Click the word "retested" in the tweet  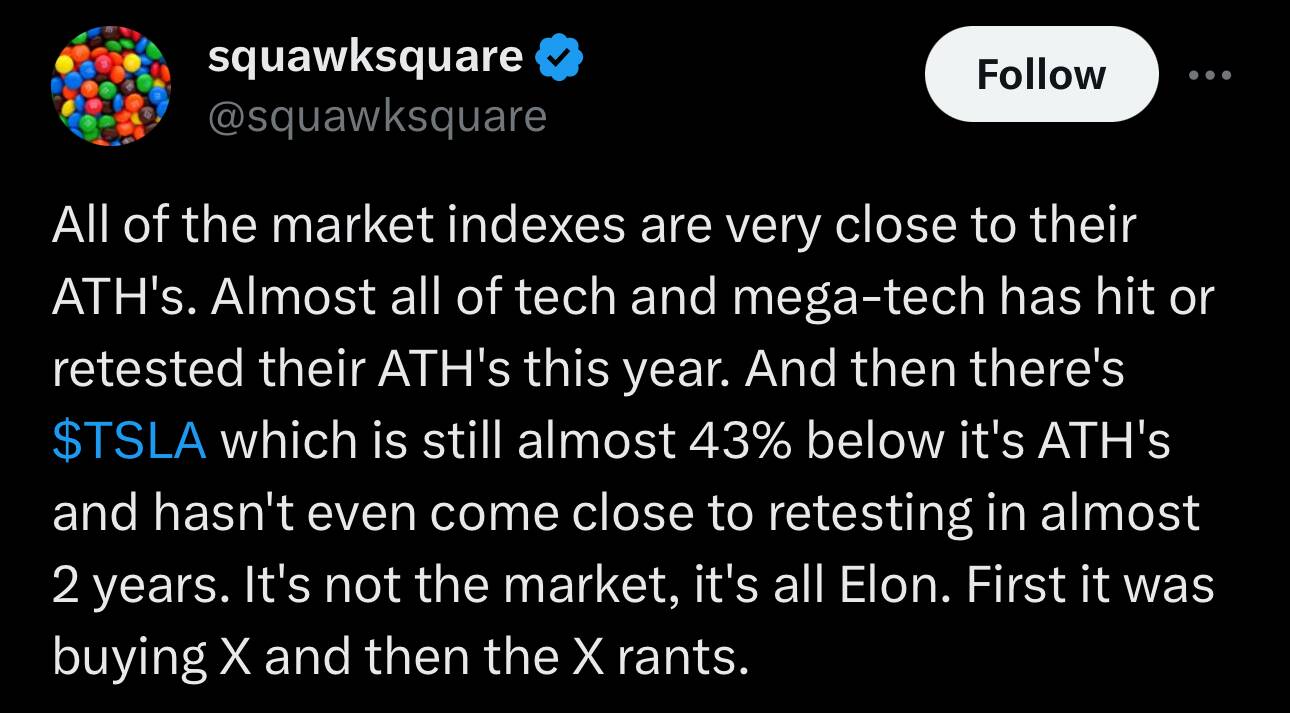coord(143,370)
